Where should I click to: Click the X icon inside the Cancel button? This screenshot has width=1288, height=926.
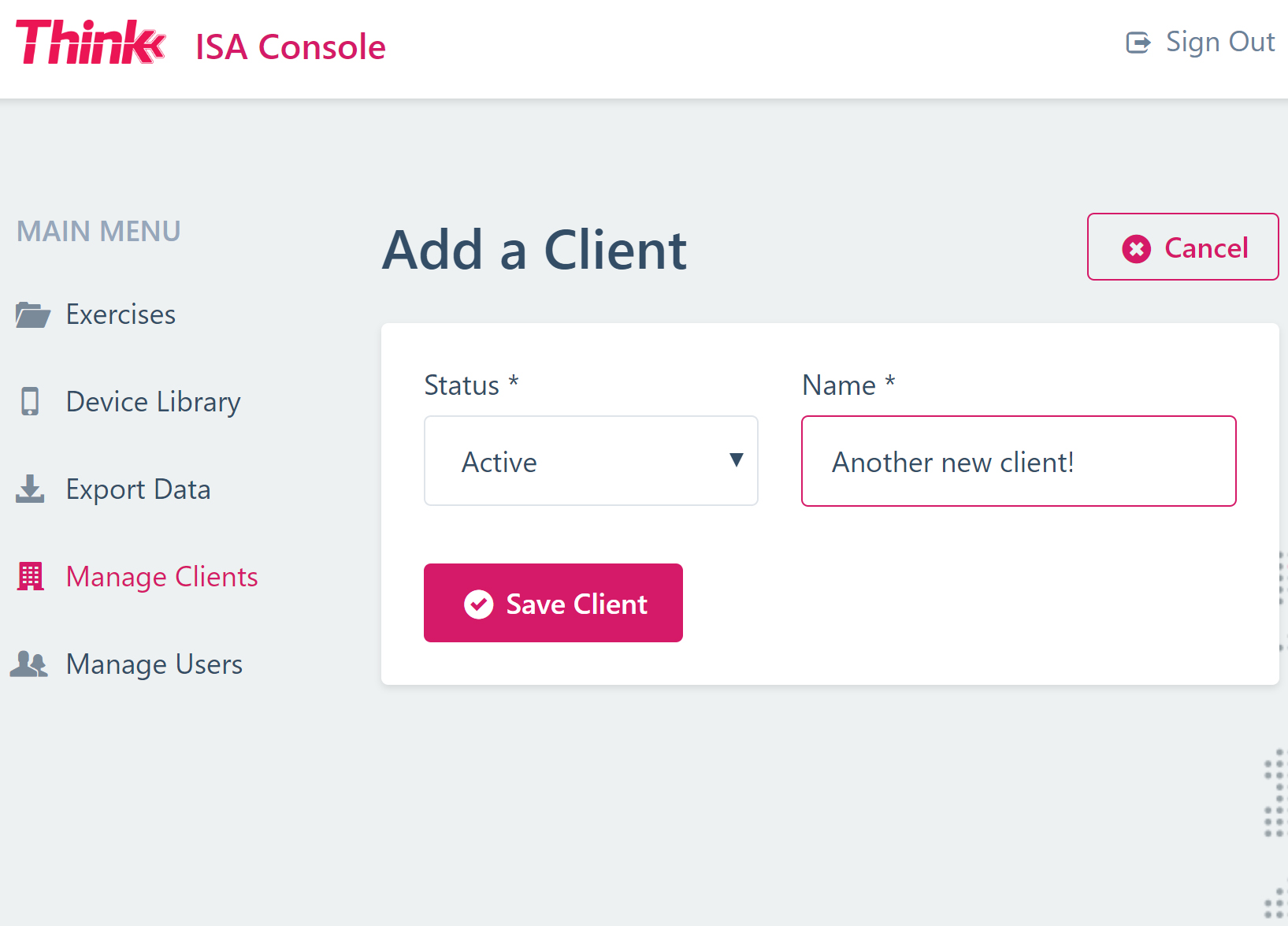coord(1135,248)
